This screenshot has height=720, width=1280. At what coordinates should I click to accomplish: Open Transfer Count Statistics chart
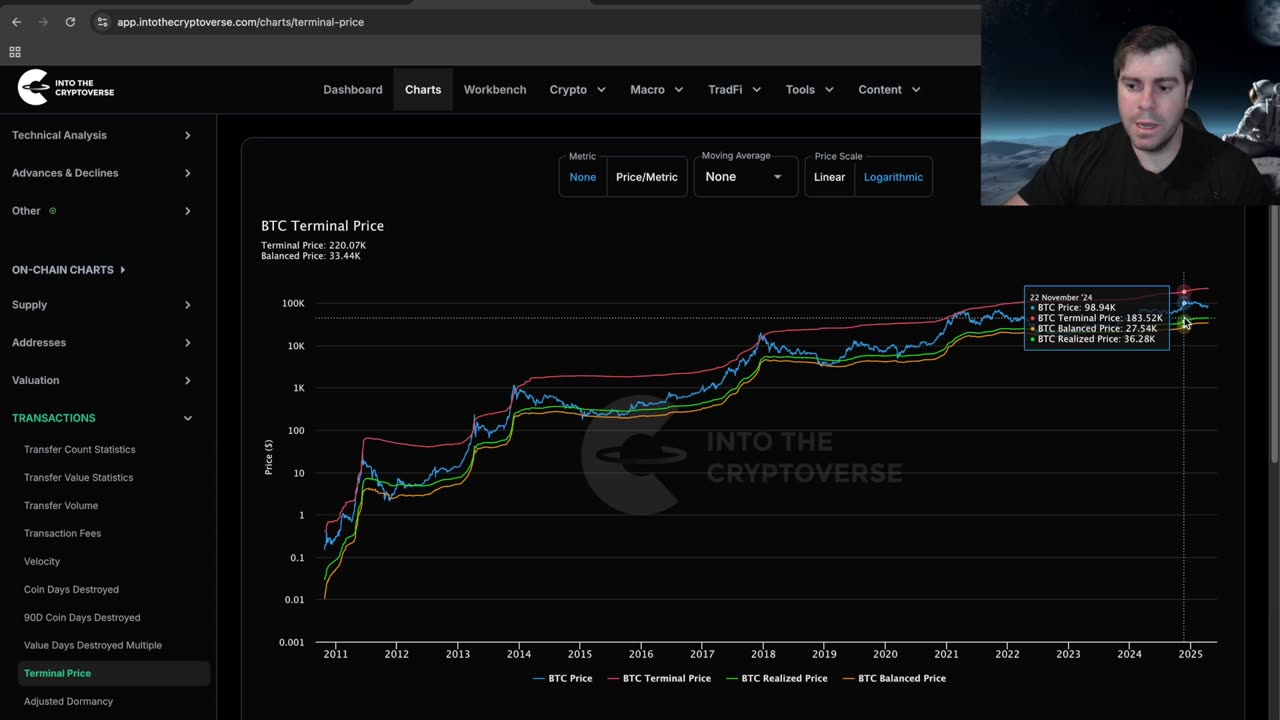click(79, 450)
